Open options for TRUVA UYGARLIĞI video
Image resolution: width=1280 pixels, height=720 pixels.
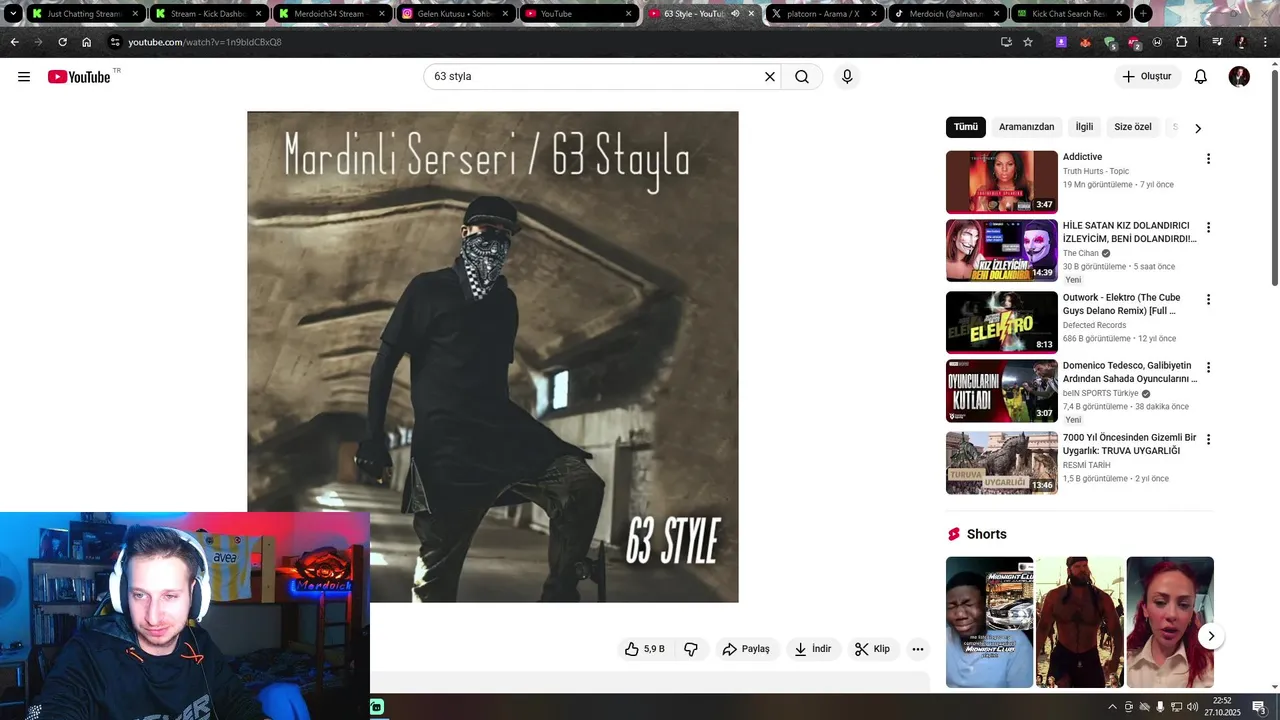[1208, 440]
